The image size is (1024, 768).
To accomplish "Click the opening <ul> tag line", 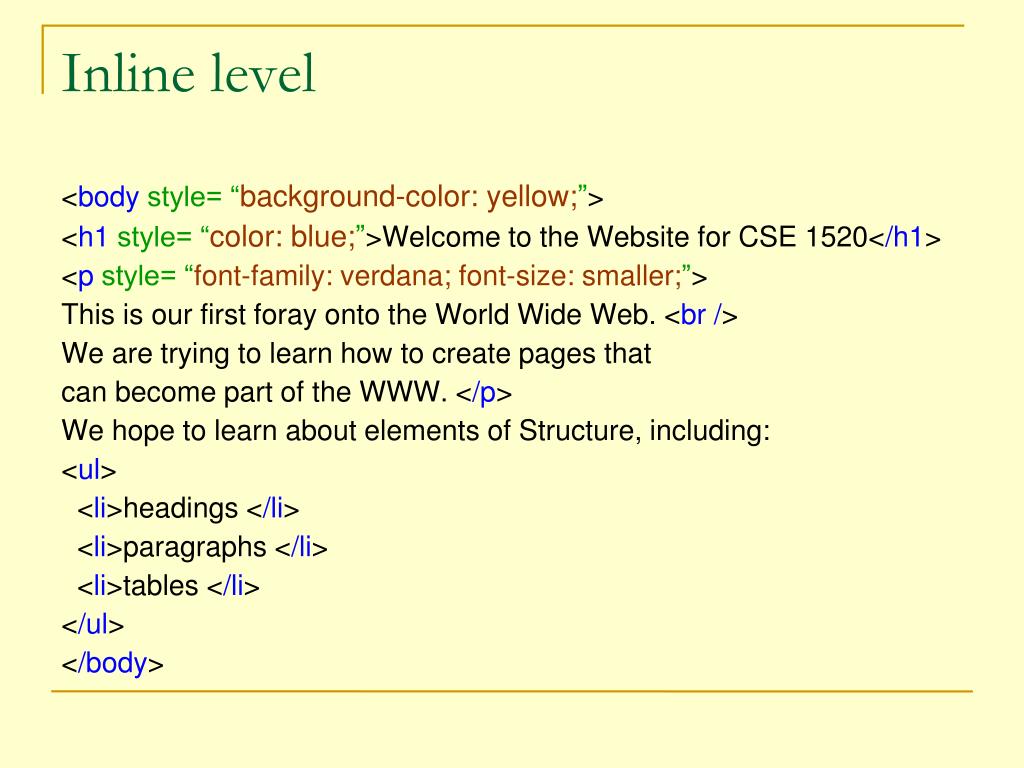I will (x=88, y=470).
